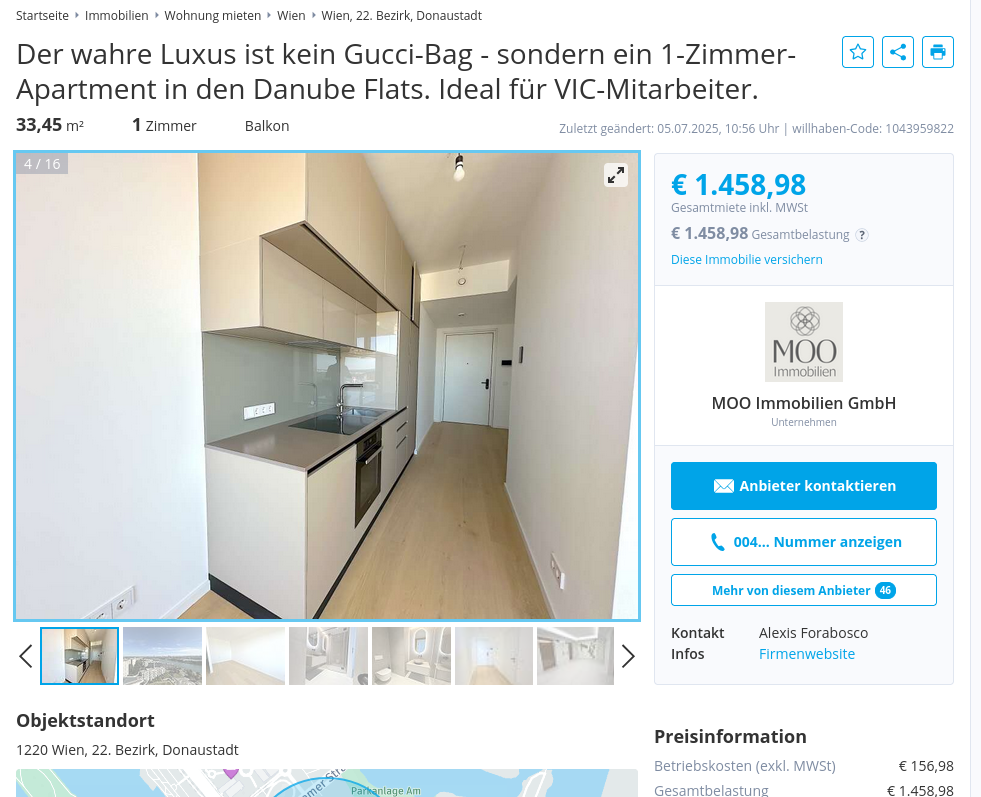Navigate to Wohnung mieten breadcrumb
This screenshot has width=981, height=797.
[x=213, y=16]
